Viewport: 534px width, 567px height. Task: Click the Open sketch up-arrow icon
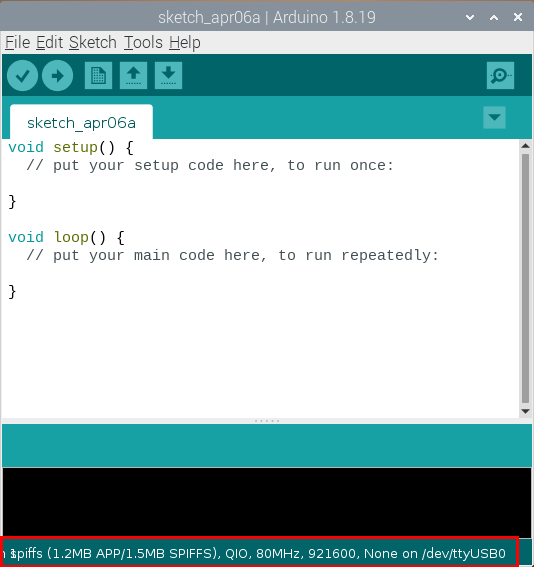coord(133,76)
